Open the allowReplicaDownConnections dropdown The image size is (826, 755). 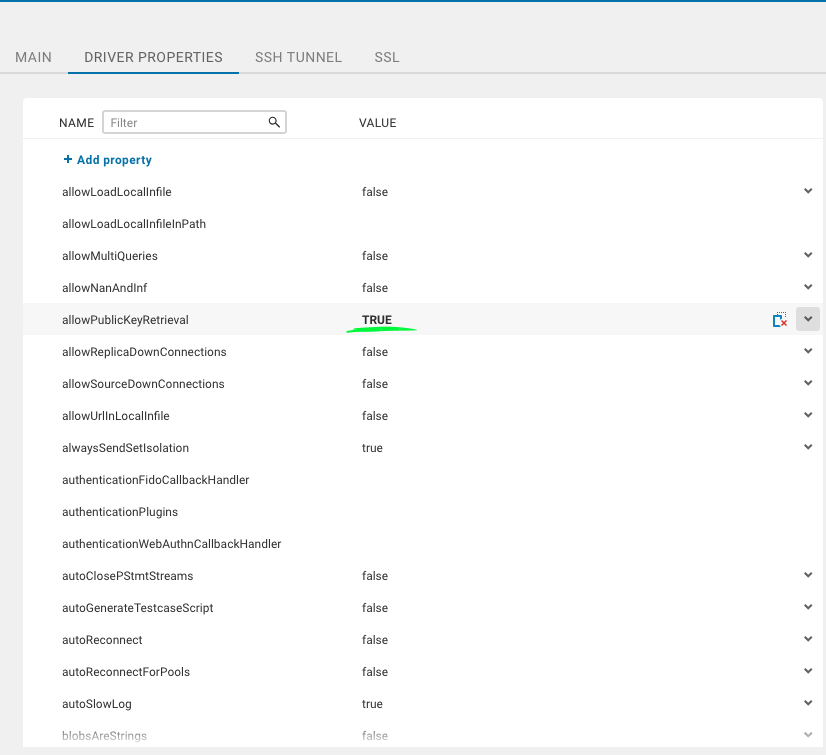pyautogui.click(x=808, y=350)
